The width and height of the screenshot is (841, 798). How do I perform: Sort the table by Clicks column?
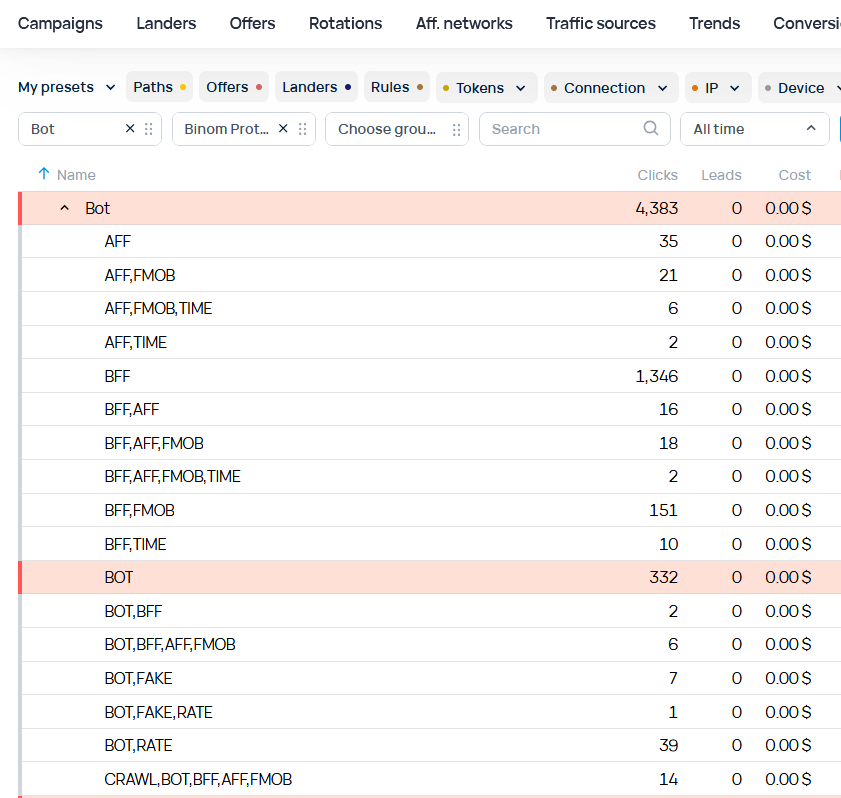[x=657, y=175]
